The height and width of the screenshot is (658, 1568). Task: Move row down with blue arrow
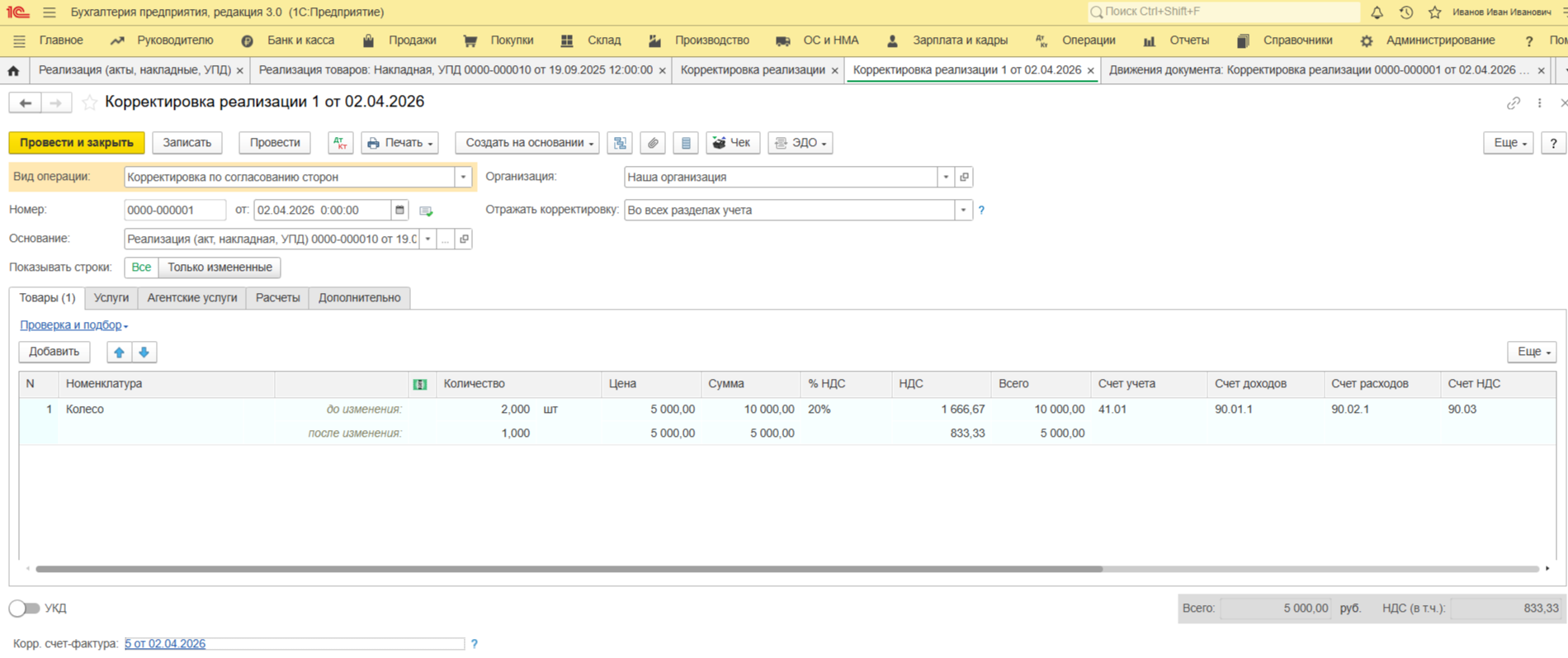coord(144,353)
